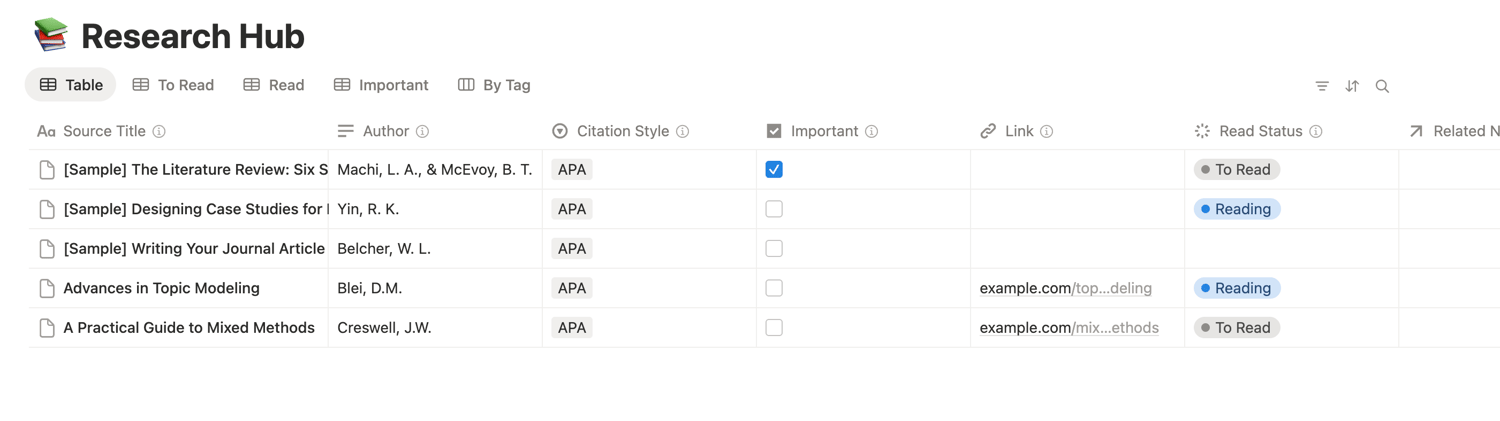Viewport: 1500px width, 421px height.
Task: Click info icon next to Read Status
Action: pos(1316,131)
